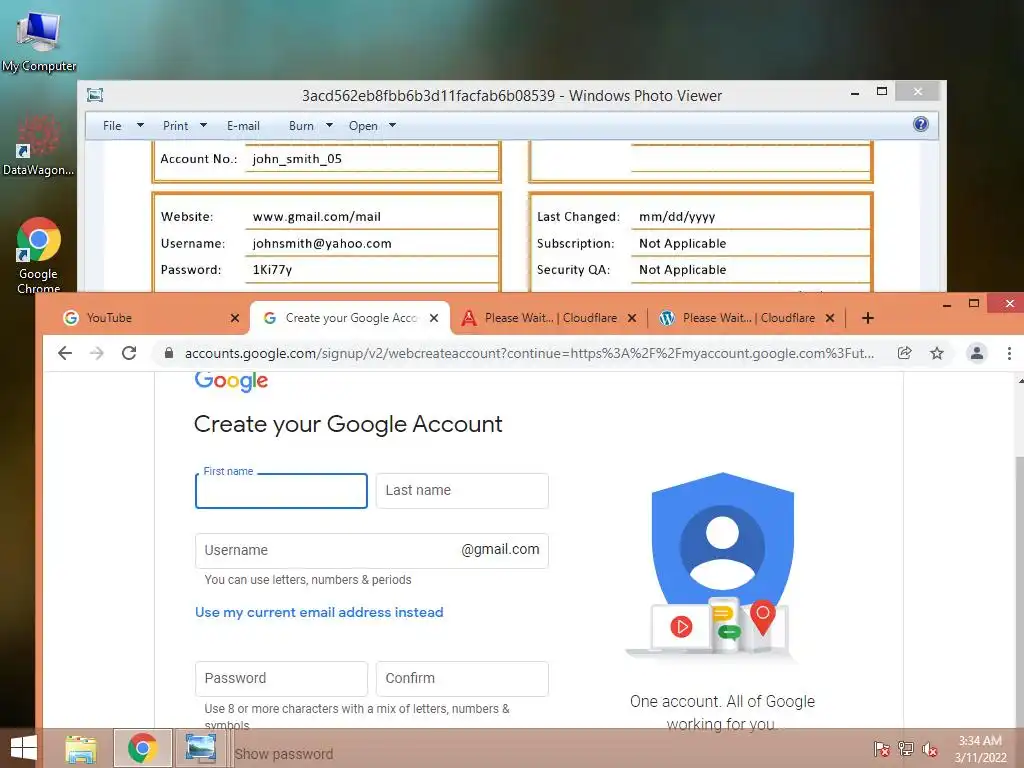
Task: Click the www.gmail.com/mail website text
Action: coord(317,217)
